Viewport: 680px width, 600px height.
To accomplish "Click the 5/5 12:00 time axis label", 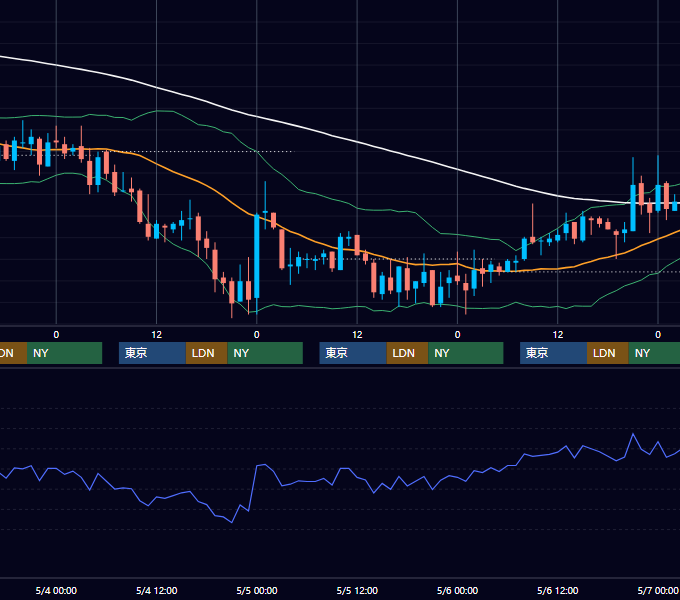I will click(357, 590).
